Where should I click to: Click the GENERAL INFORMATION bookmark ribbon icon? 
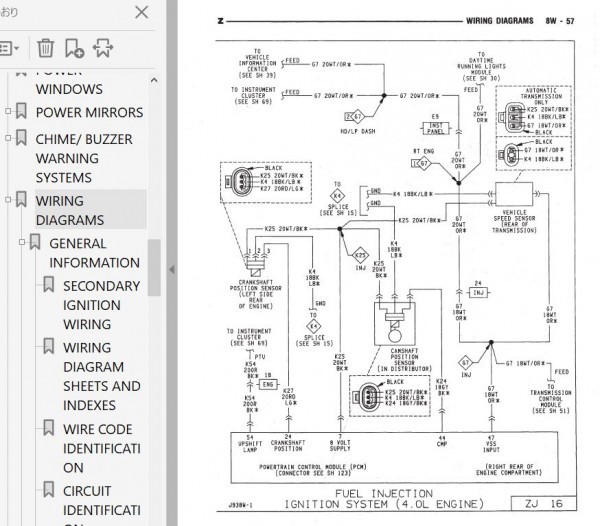35,242
